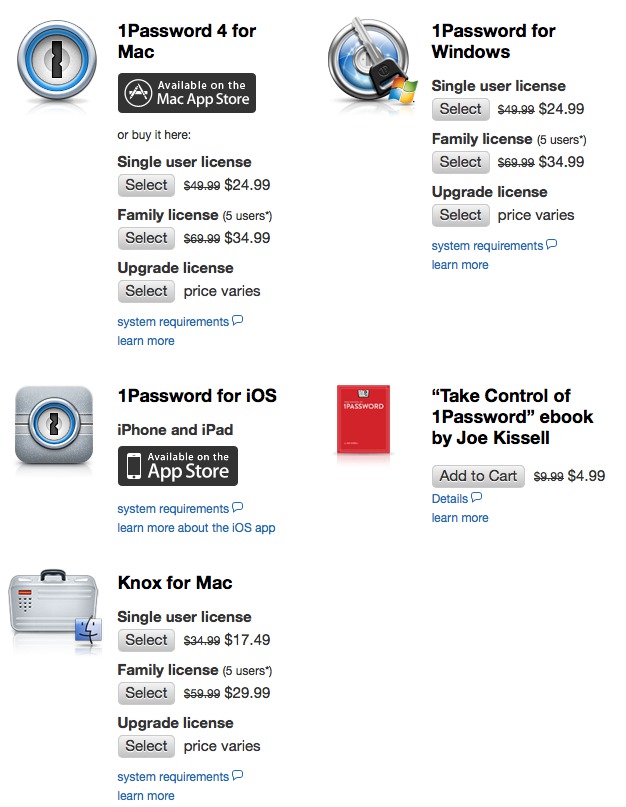Click speech bubble icon by Windows system requirements
This screenshot has width=626, height=807.
click(x=551, y=244)
